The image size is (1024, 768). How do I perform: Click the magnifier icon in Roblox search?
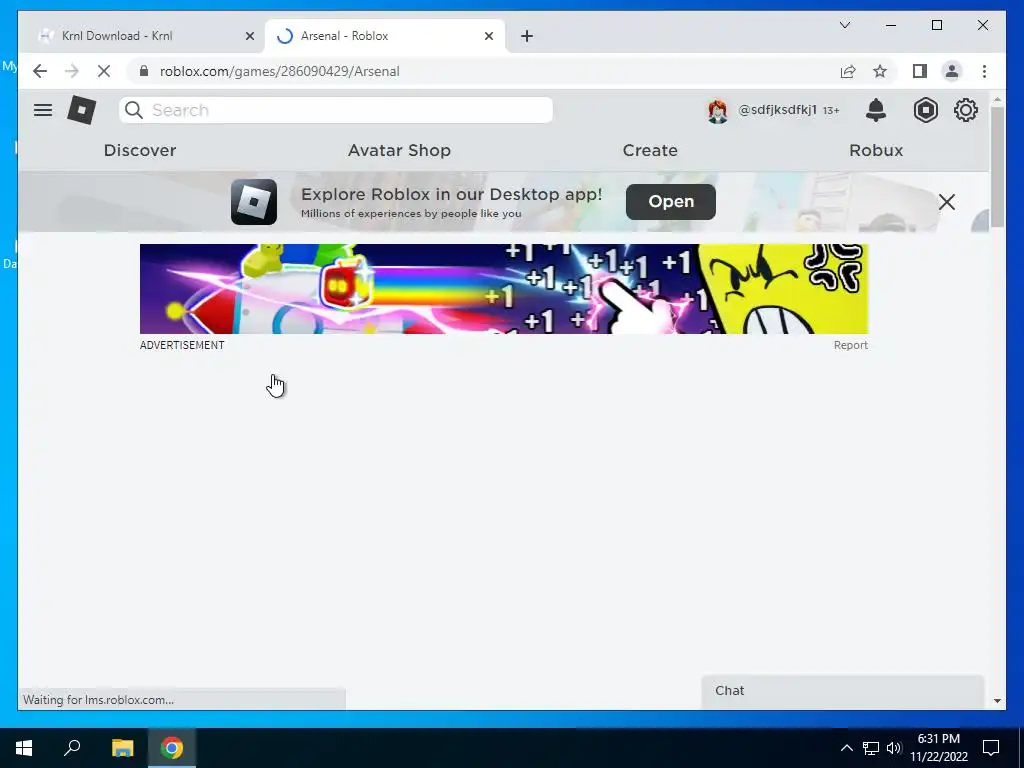(134, 110)
